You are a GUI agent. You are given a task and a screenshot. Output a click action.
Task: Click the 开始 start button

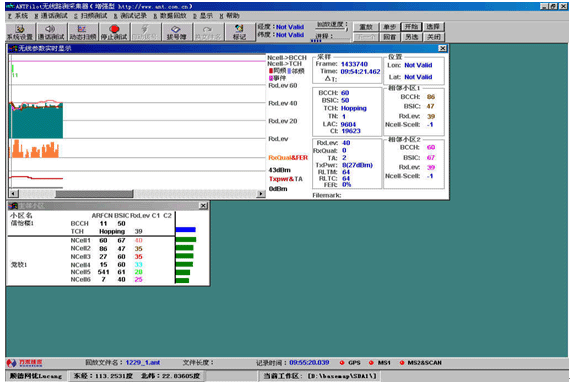point(411,27)
